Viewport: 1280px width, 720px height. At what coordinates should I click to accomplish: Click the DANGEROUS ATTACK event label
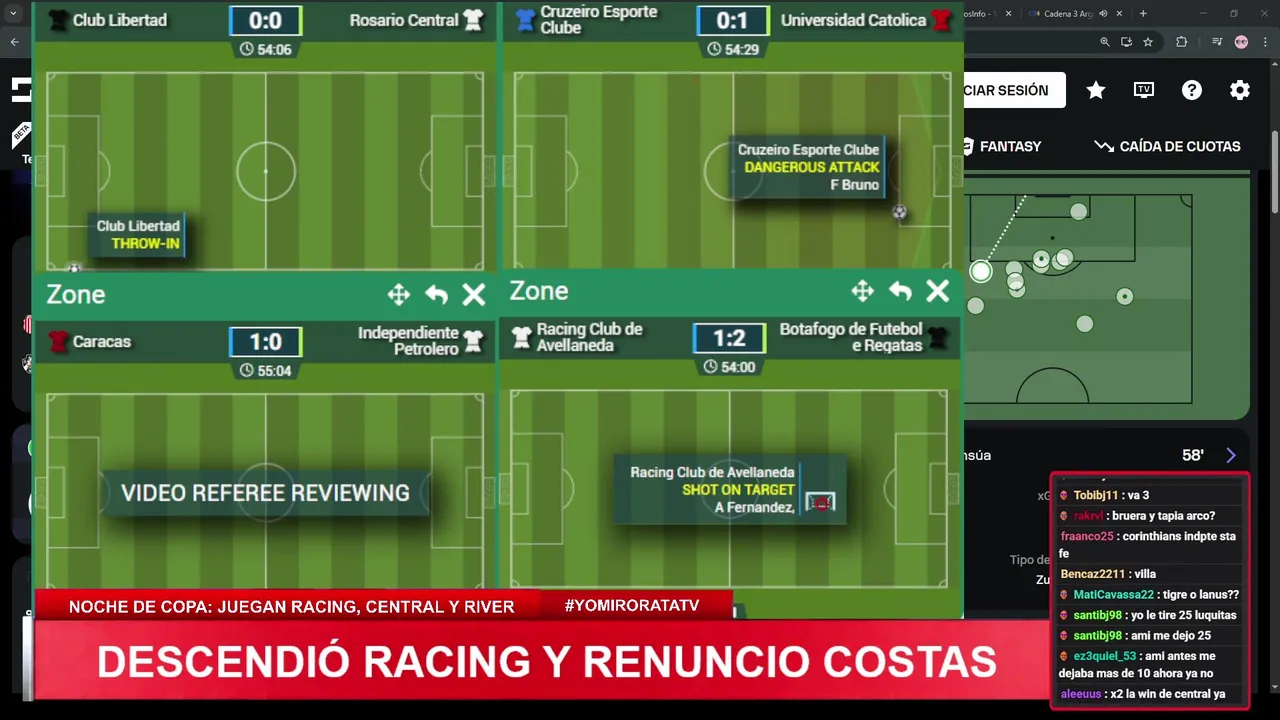[812, 167]
